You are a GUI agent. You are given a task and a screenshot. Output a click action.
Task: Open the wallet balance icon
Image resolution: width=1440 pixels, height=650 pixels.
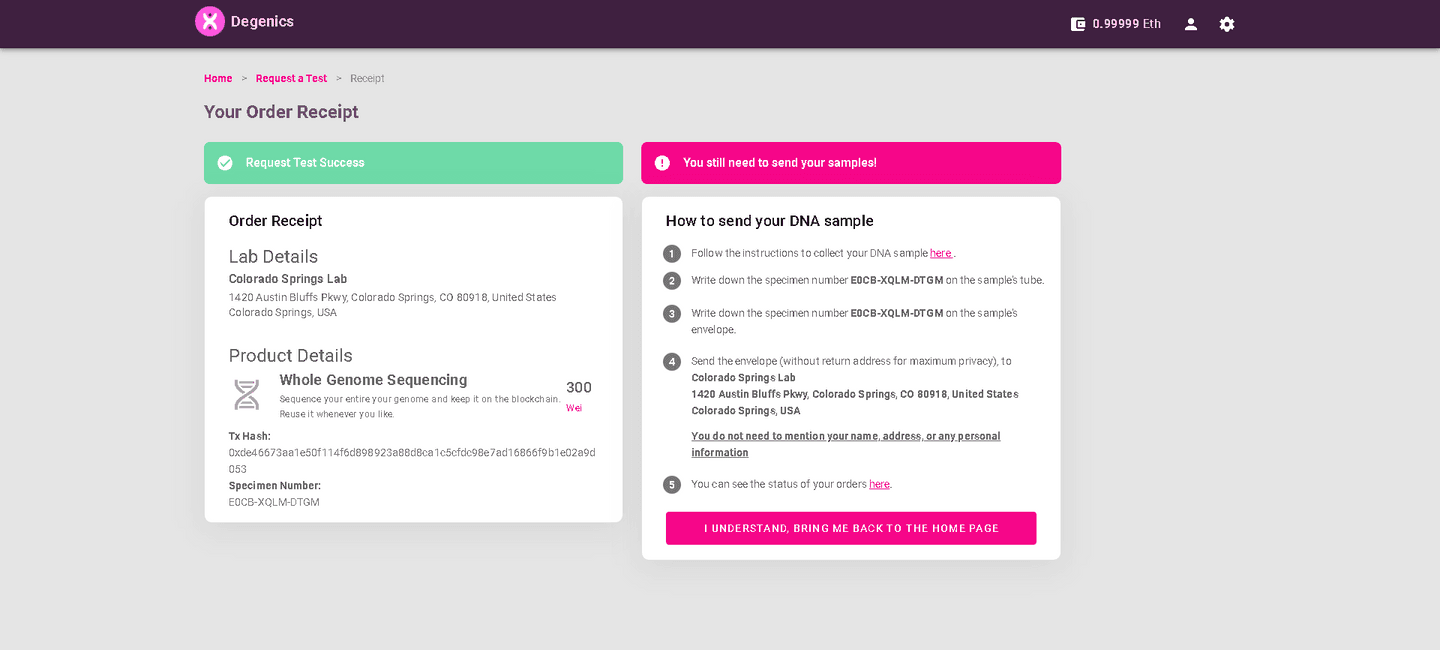coord(1078,24)
